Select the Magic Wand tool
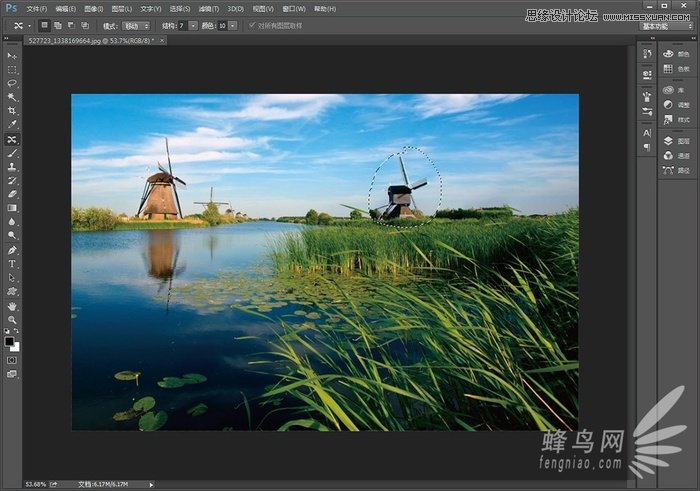Image resolution: width=700 pixels, height=491 pixels. coord(12,97)
